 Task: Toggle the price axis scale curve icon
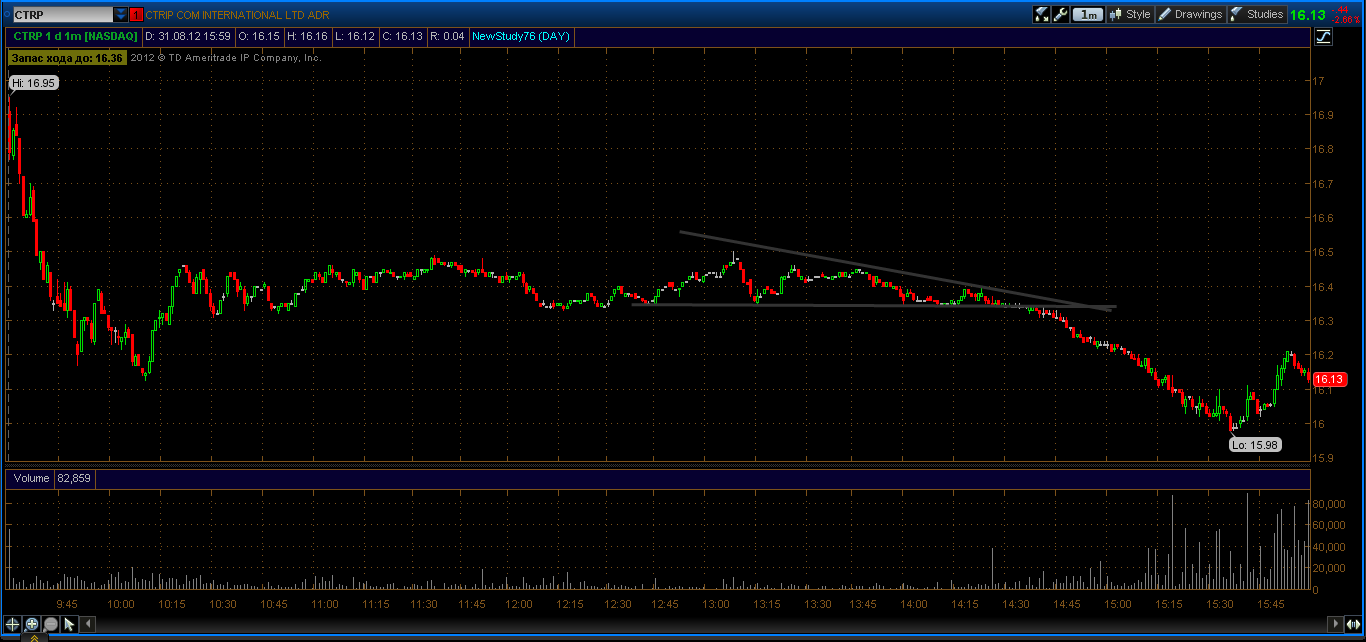[1324, 37]
